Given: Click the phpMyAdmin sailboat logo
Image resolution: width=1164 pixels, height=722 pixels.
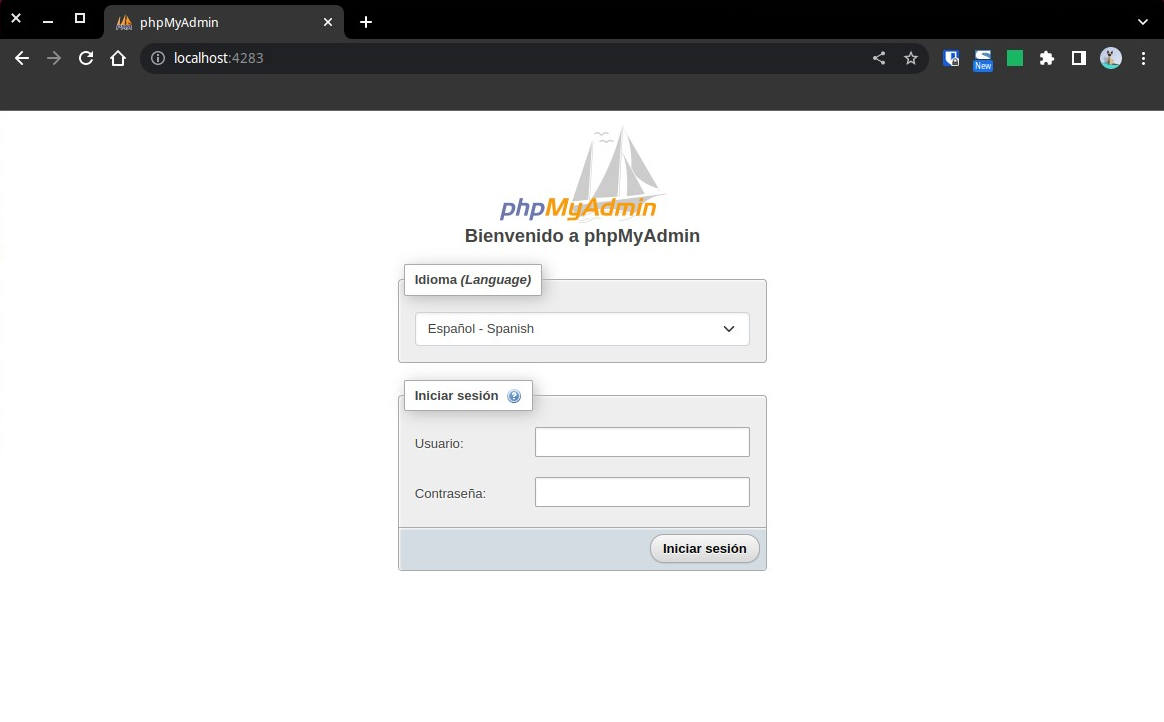Looking at the screenshot, I should [583, 176].
